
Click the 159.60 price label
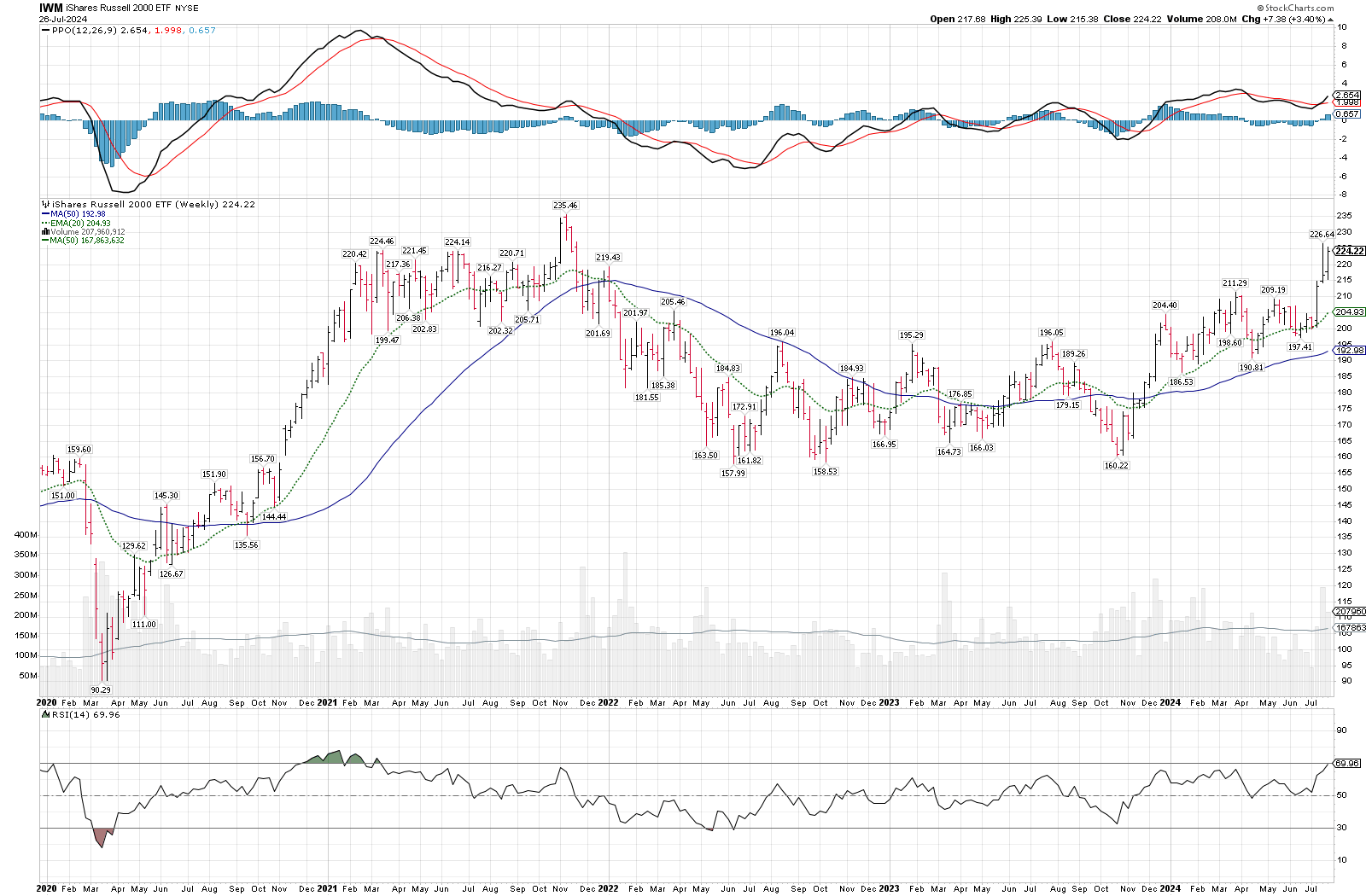(x=79, y=450)
